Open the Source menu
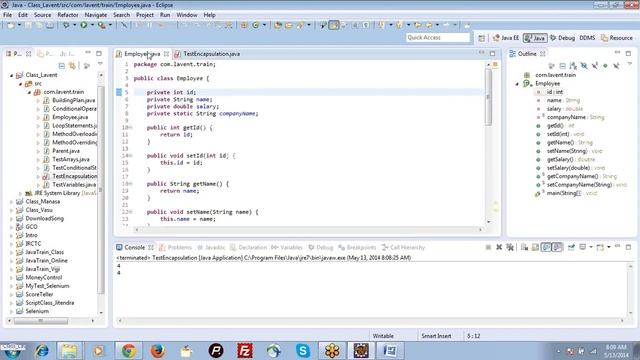This screenshot has height=360, width=640. click(x=42, y=15)
